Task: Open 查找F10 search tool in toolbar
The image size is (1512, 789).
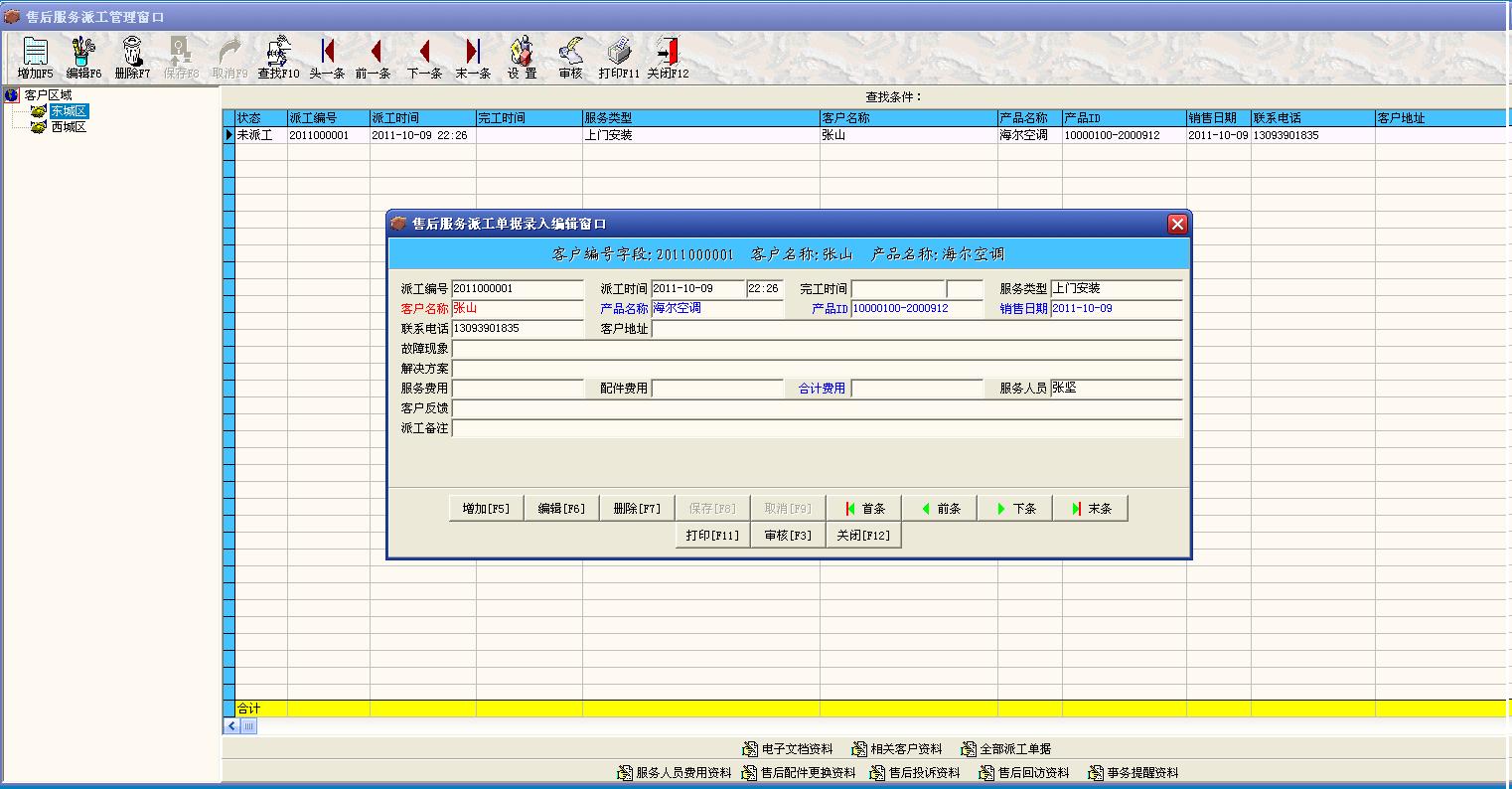Action: tap(278, 58)
